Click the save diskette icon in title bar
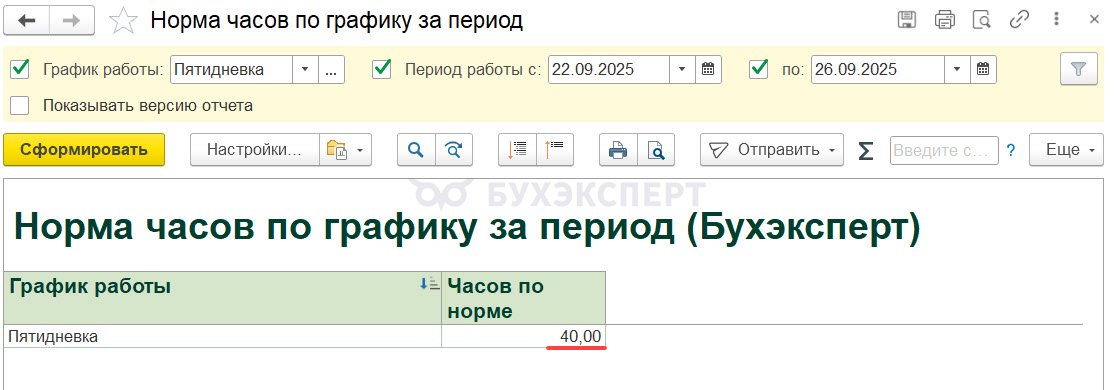 [x=907, y=20]
